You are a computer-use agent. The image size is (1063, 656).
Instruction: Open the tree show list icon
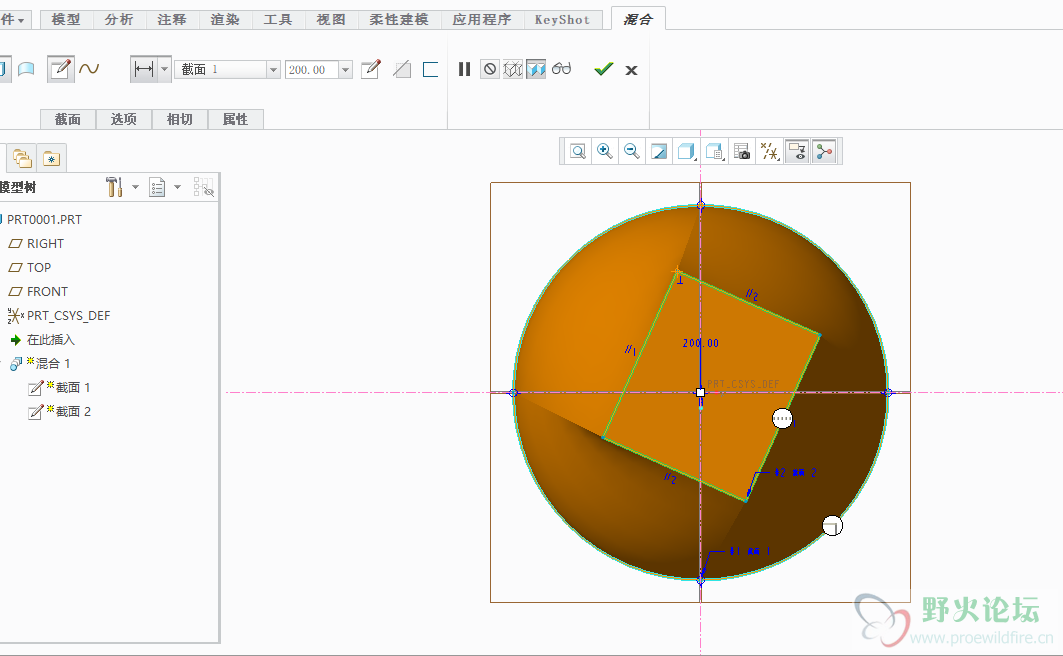coord(157,187)
